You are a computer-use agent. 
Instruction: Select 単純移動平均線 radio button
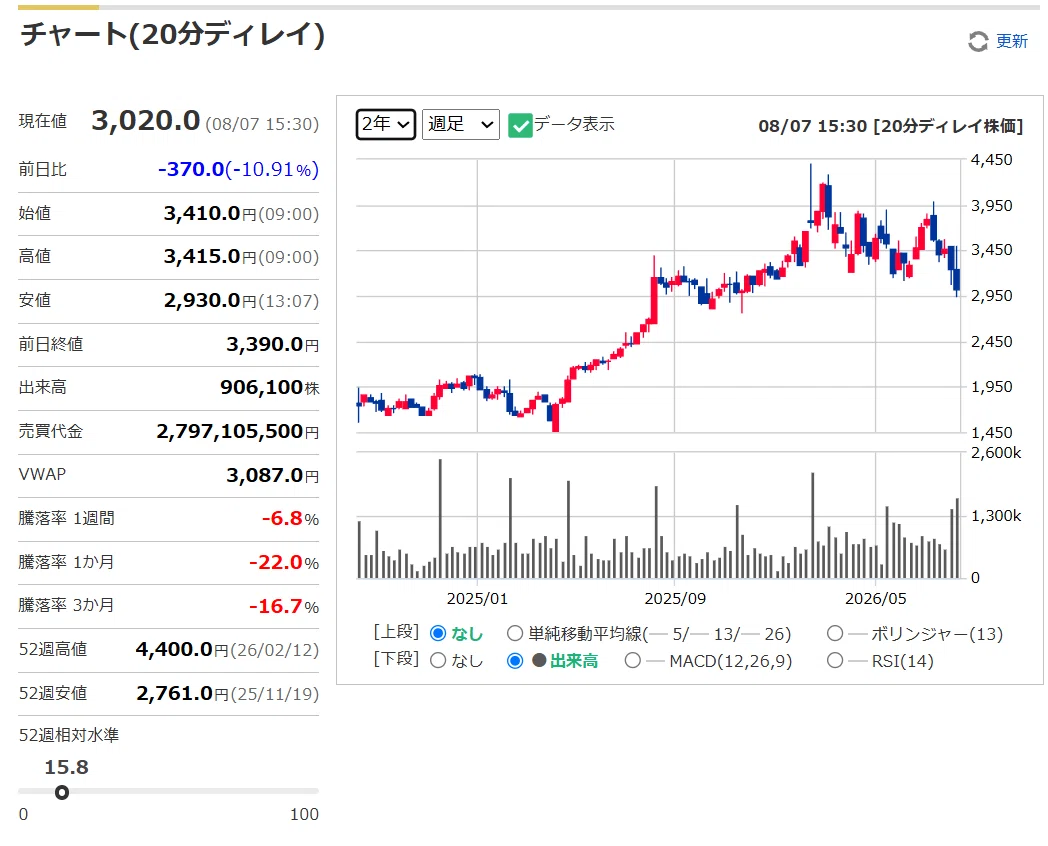tap(515, 633)
